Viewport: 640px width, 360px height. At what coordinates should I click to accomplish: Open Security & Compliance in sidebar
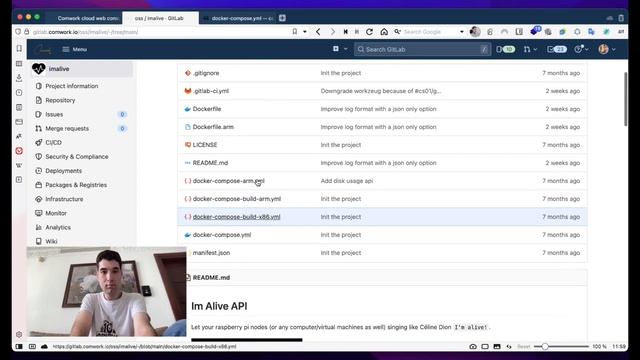click(77, 157)
